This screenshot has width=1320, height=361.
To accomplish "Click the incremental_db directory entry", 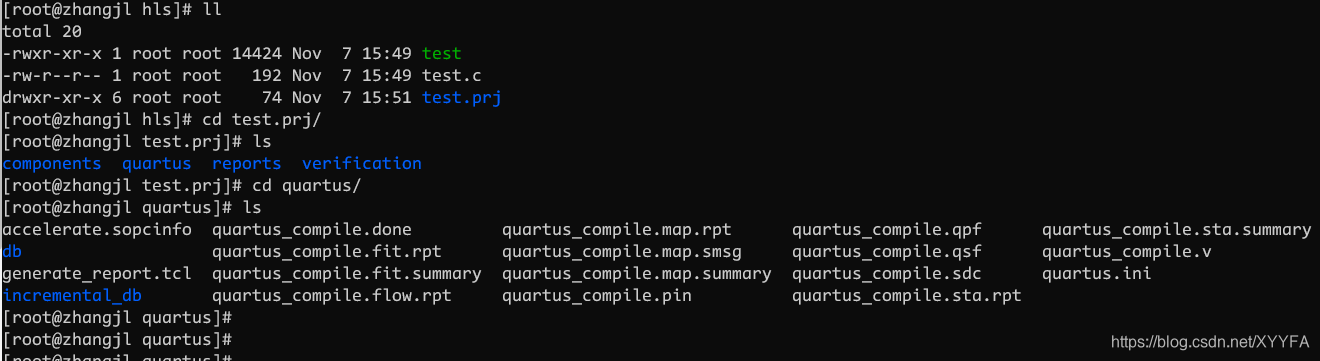I will [x=72, y=295].
